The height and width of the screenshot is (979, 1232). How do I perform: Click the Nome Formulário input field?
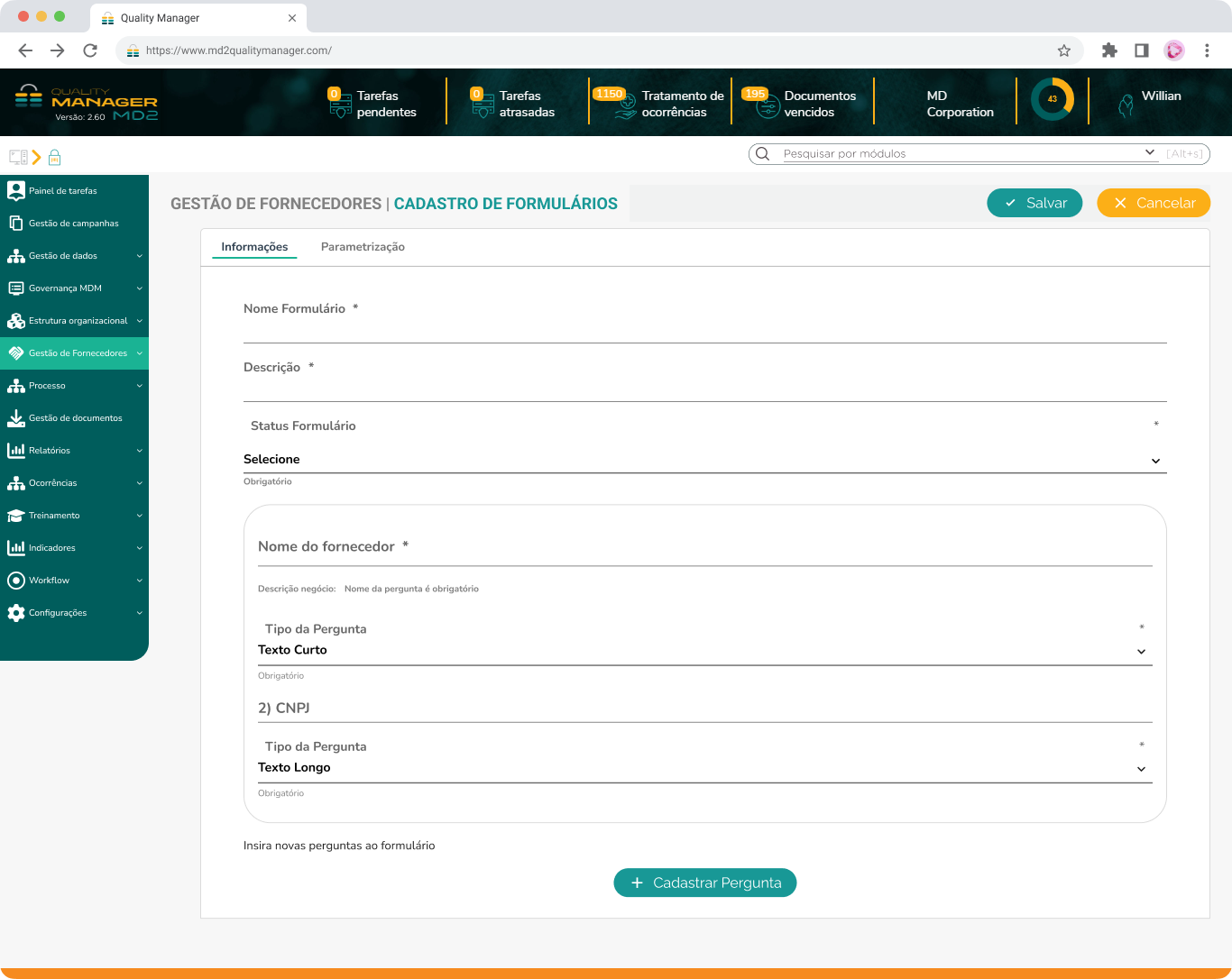click(x=703, y=334)
